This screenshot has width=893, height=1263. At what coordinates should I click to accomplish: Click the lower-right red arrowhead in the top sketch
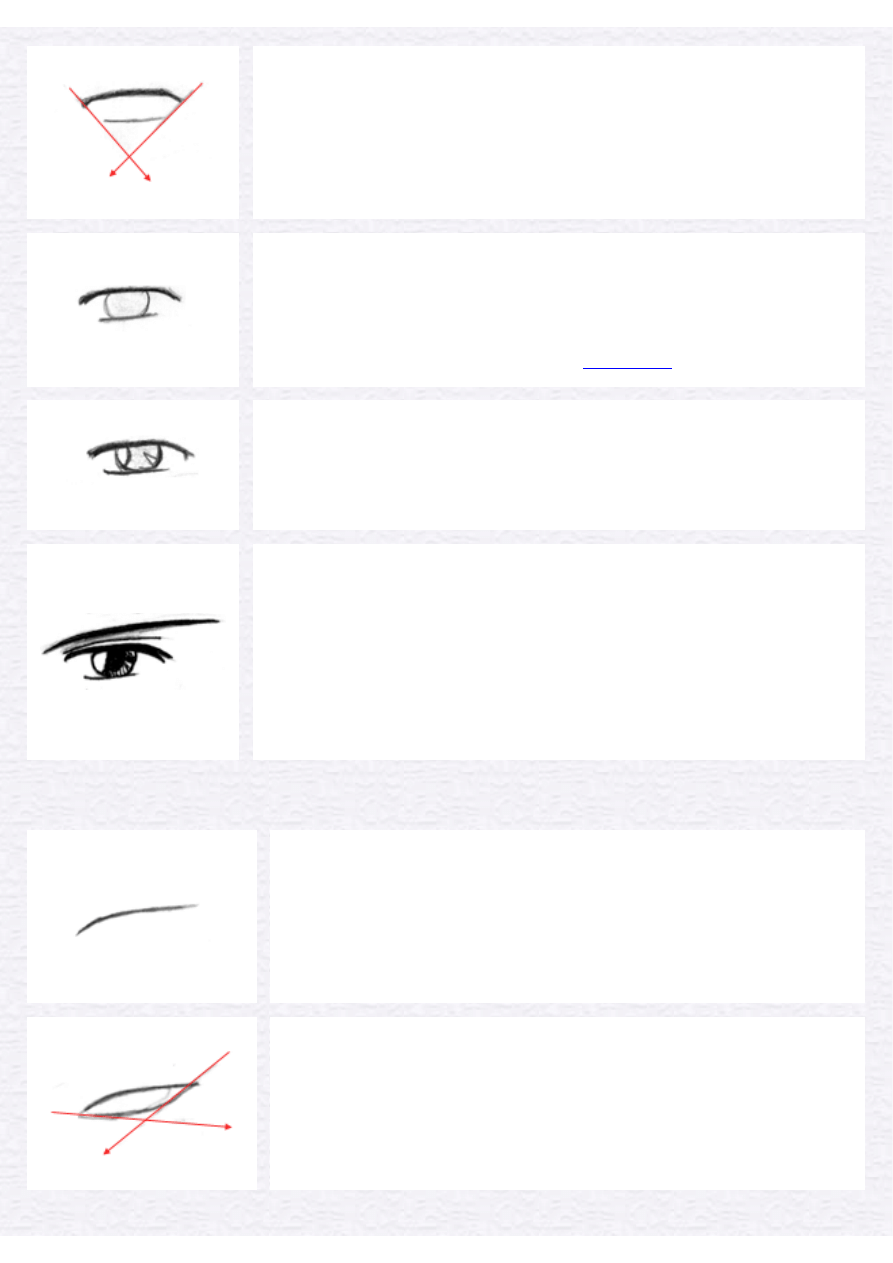(148, 177)
